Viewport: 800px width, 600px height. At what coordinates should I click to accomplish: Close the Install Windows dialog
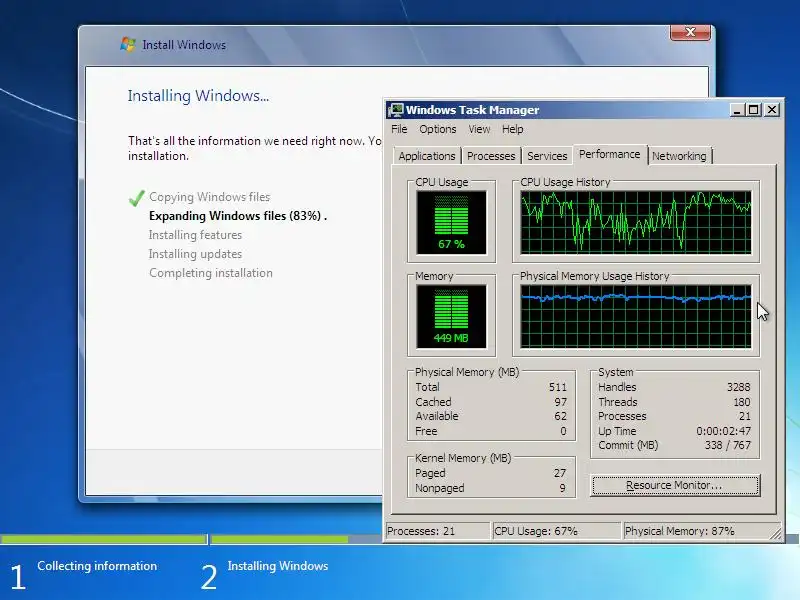690,32
